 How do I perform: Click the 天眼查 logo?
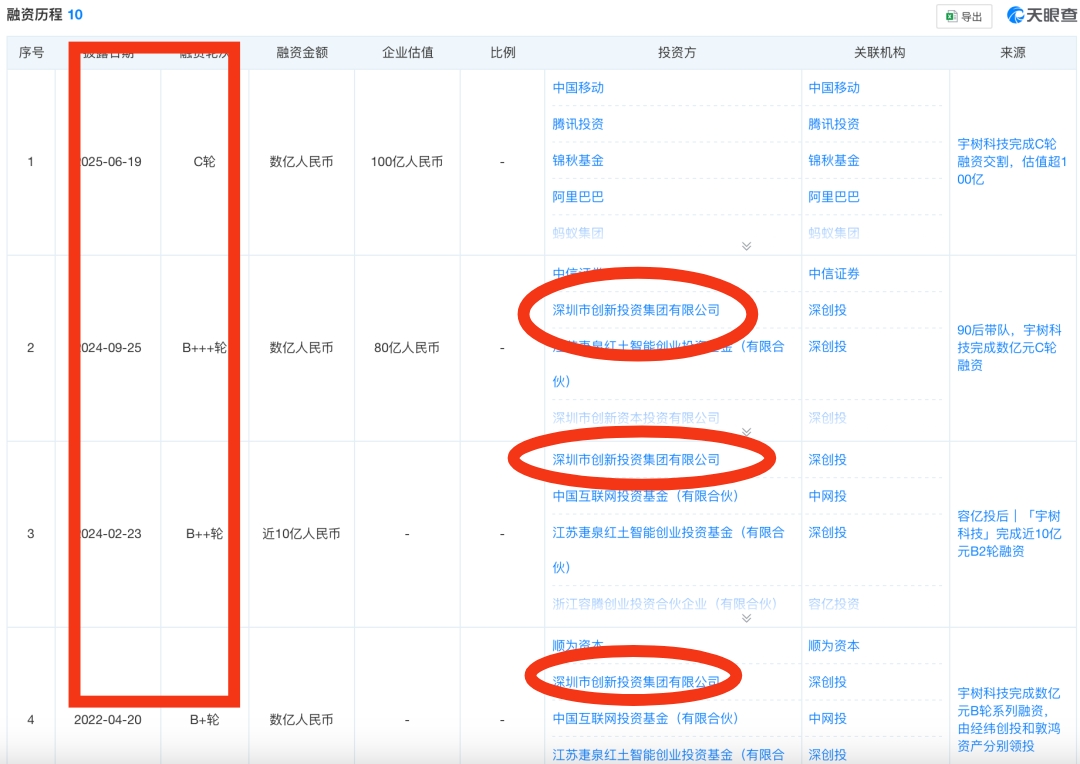point(1041,15)
